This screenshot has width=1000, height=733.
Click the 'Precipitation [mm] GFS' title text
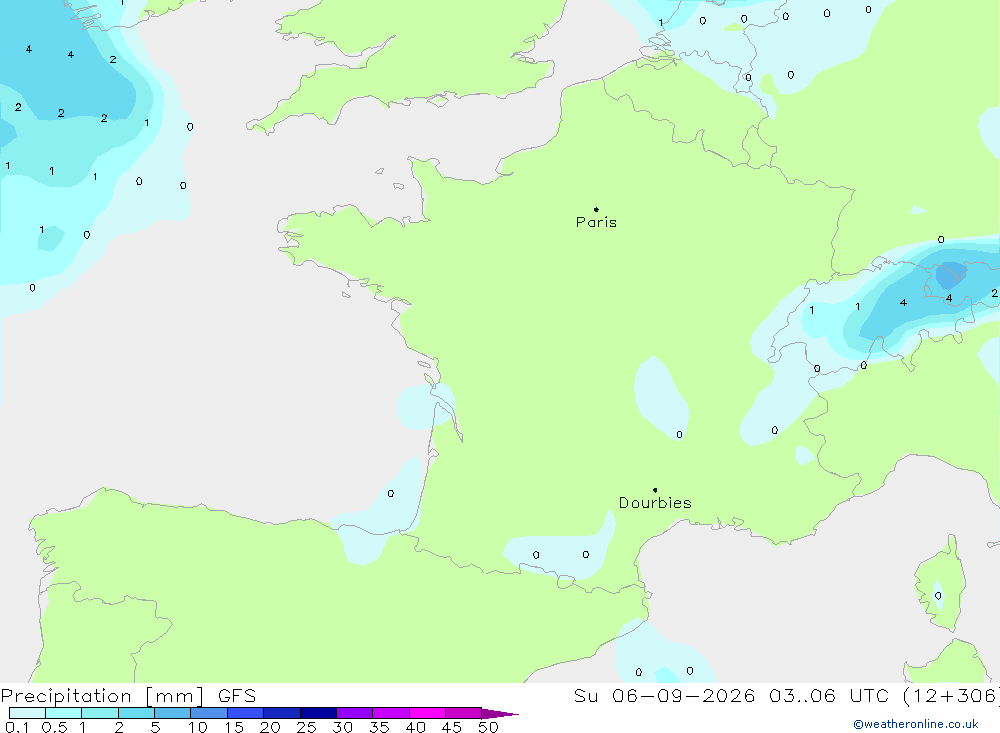pyautogui.click(x=128, y=695)
